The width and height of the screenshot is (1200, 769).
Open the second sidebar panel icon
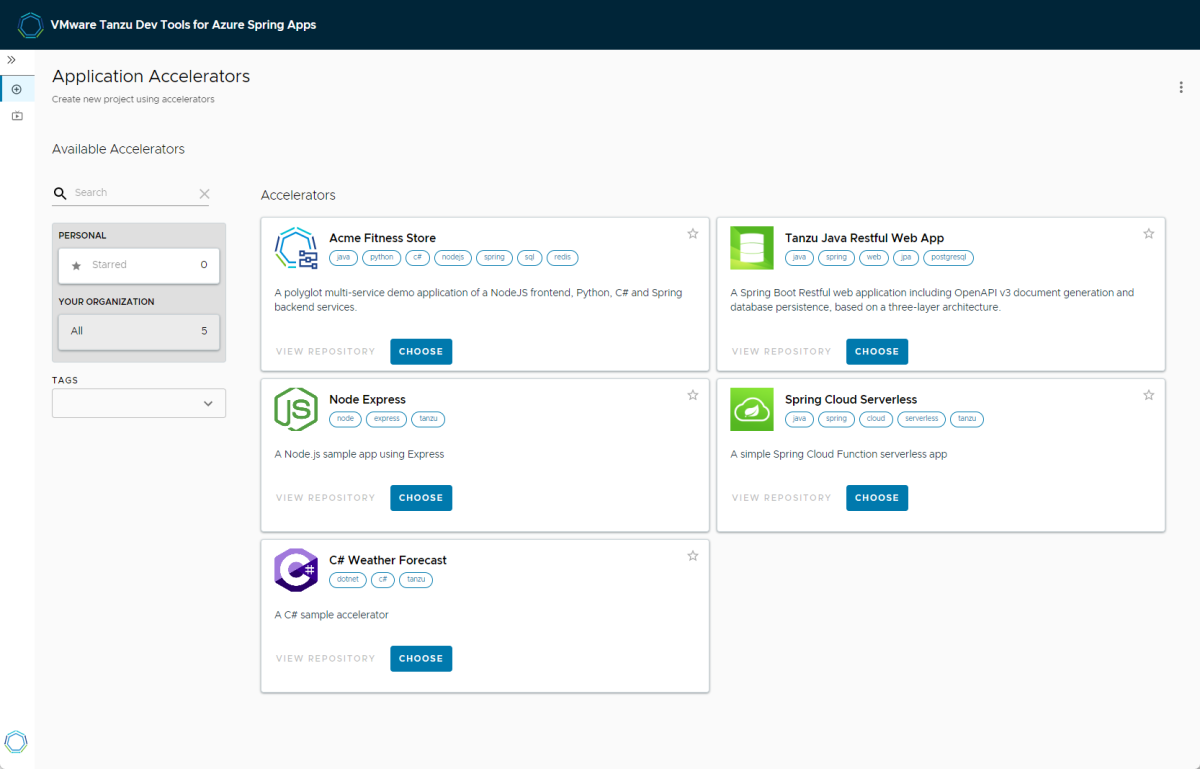(x=17, y=116)
